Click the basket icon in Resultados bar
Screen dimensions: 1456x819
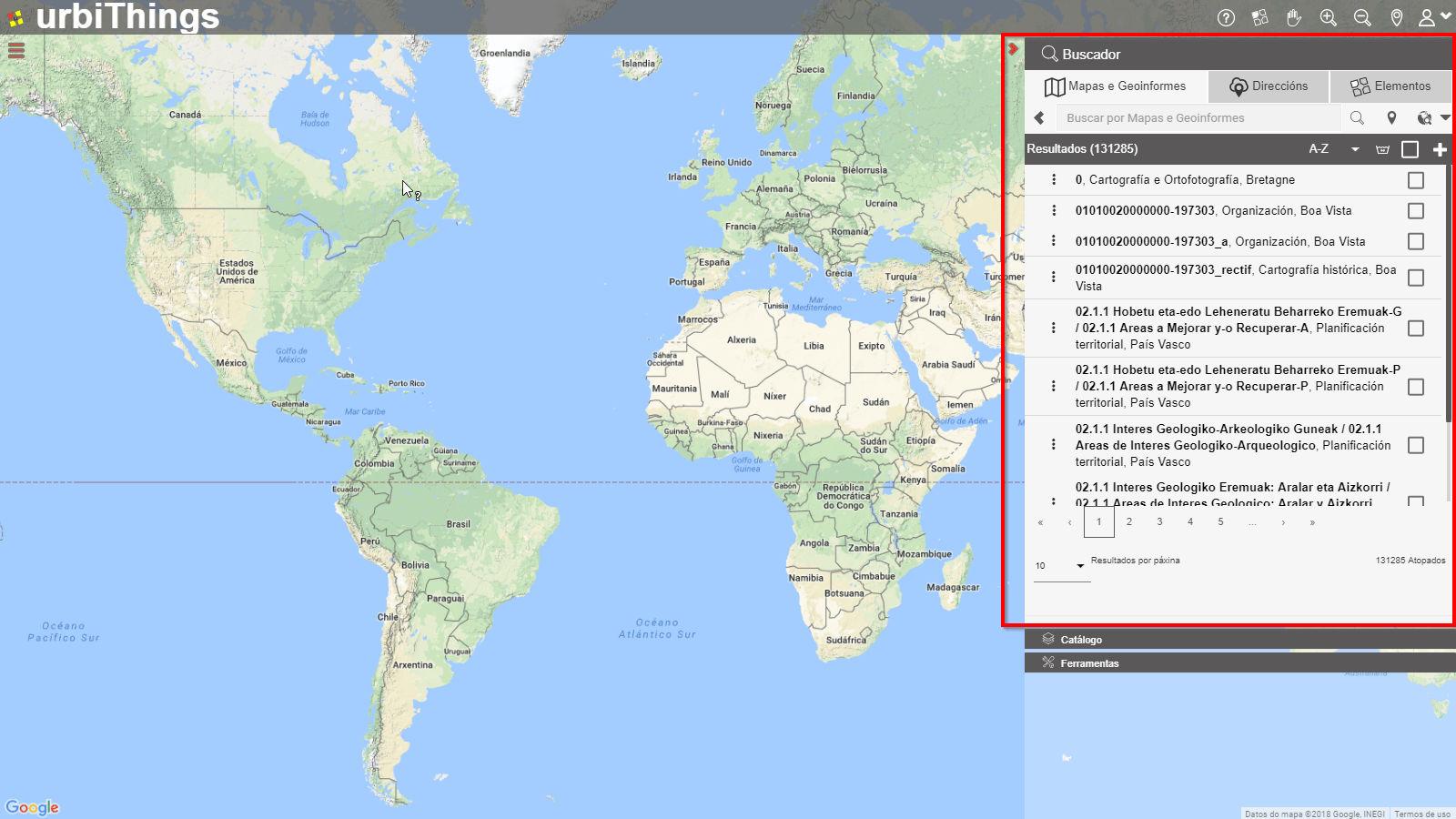point(1382,149)
